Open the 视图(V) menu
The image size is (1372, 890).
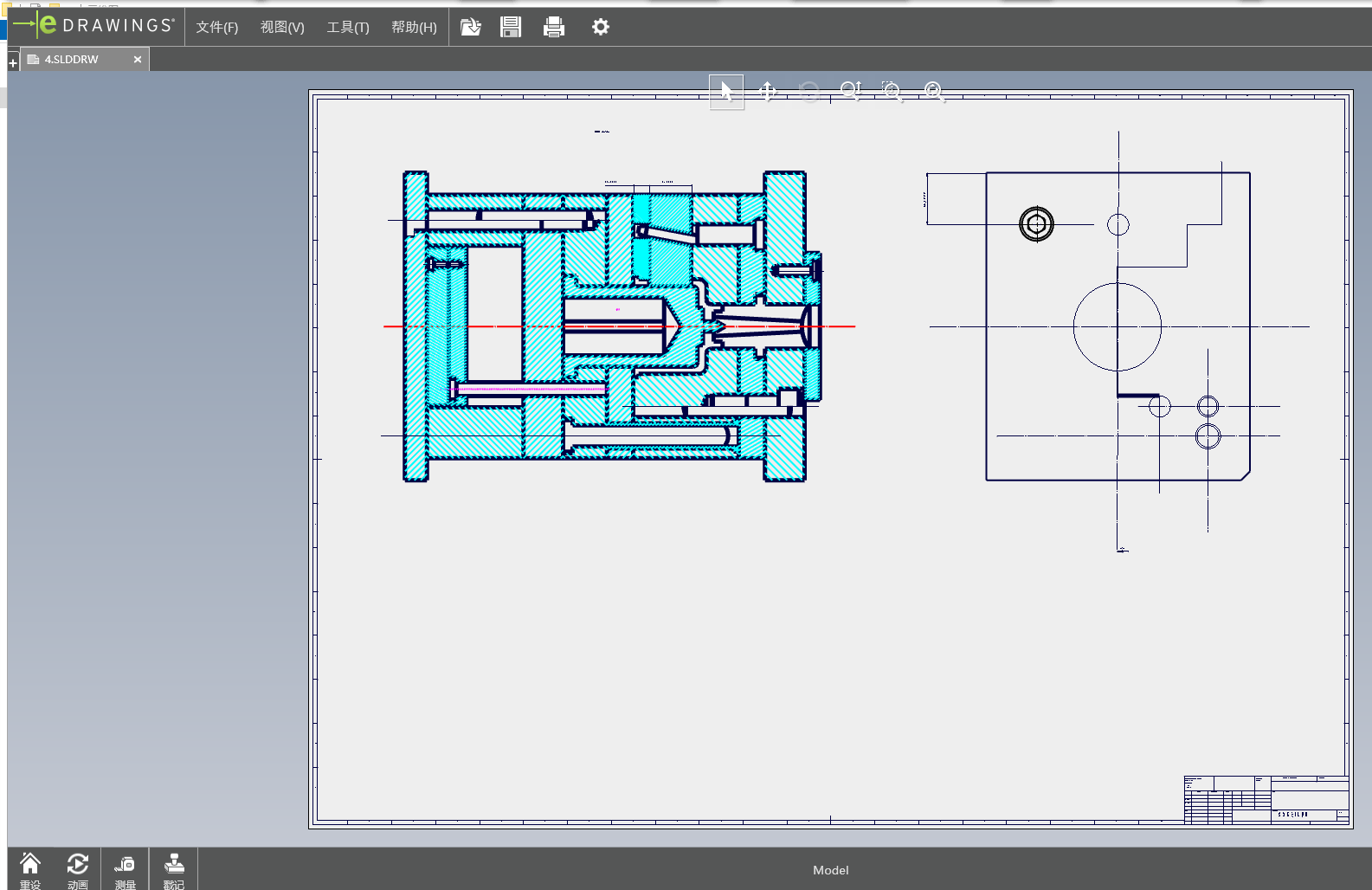point(282,28)
